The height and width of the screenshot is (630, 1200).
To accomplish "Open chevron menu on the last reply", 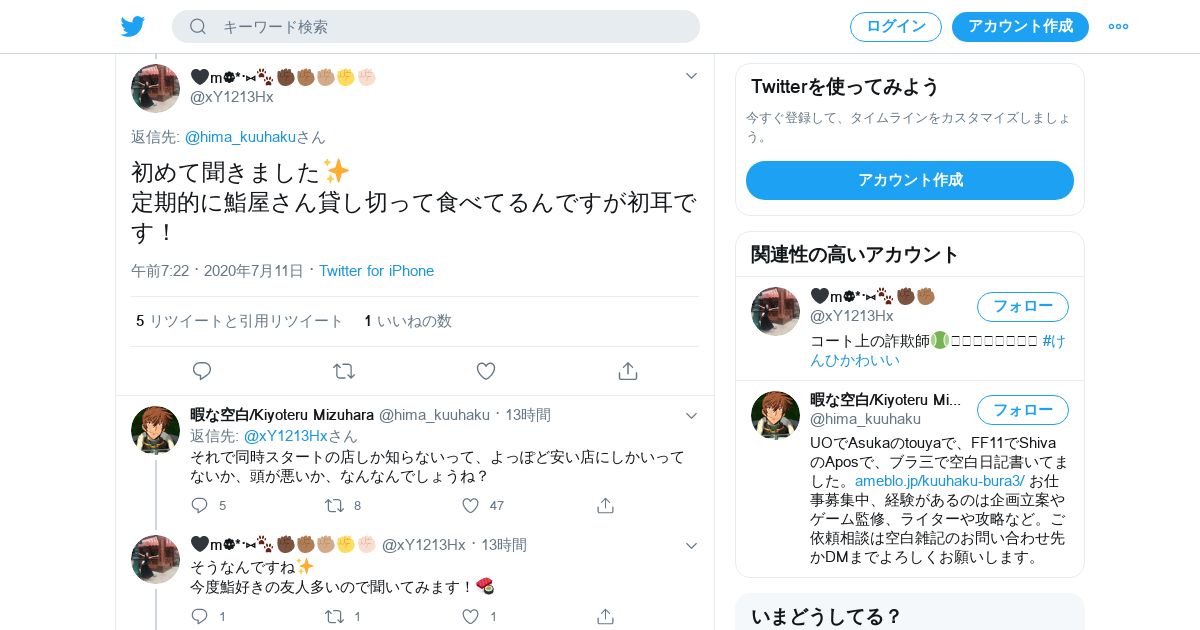I will pyautogui.click(x=691, y=545).
